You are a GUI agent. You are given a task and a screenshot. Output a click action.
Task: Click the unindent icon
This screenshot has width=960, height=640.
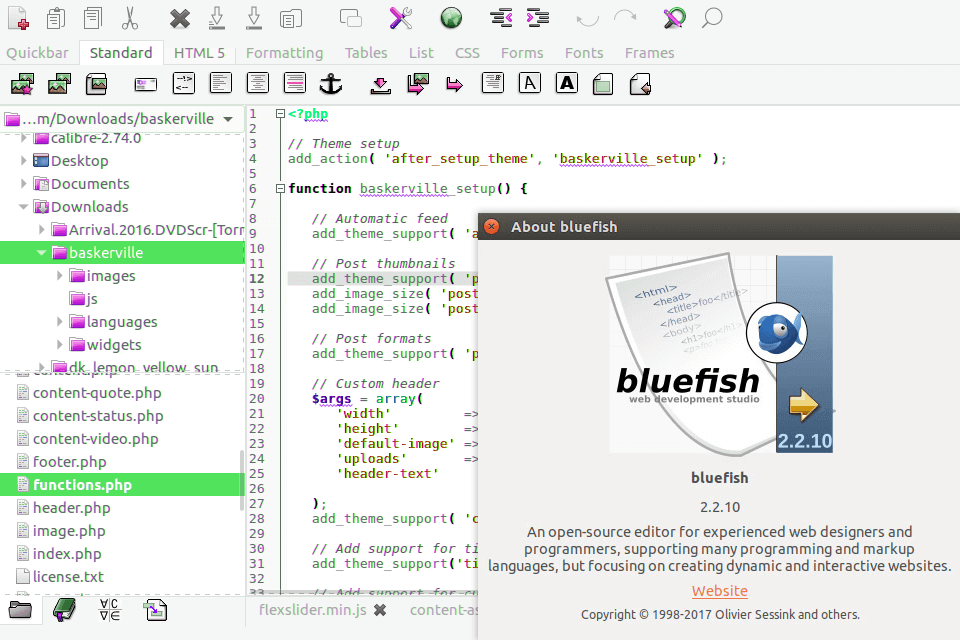point(501,18)
